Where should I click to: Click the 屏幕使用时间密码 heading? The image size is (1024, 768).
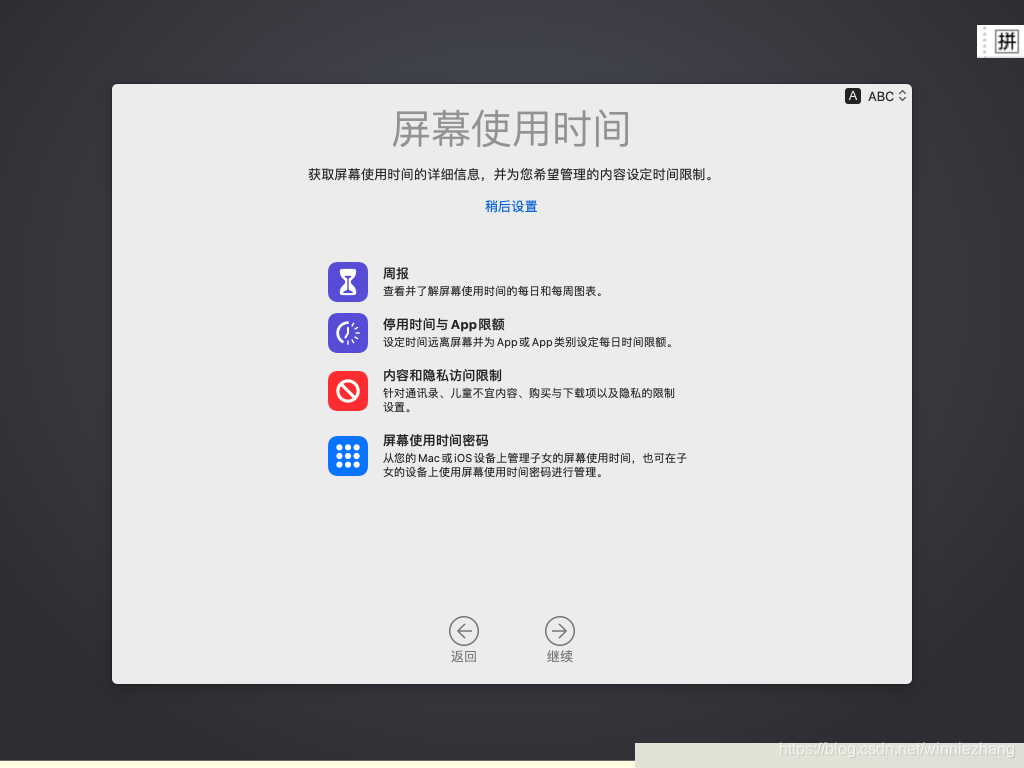436,440
